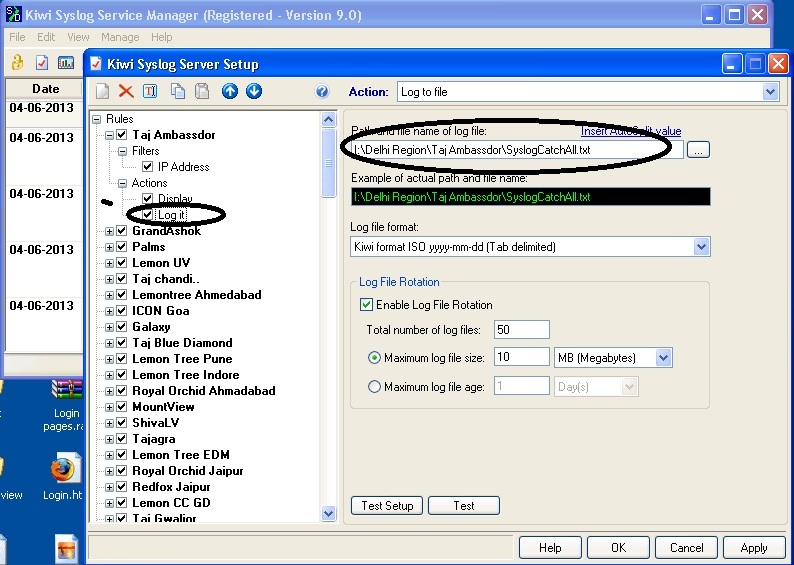Expand the Royal Orchid Jaipur rule
The image size is (794, 565).
tap(109, 471)
